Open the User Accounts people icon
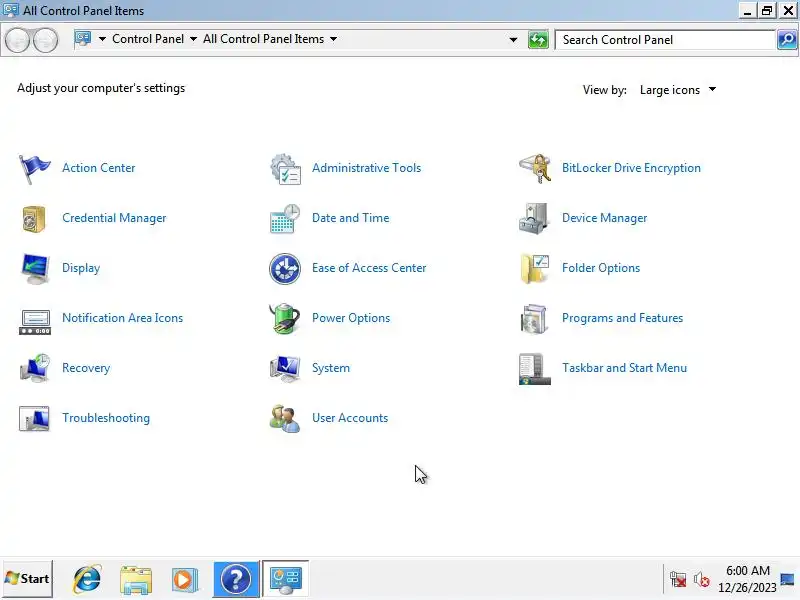The width and height of the screenshot is (800, 600). (x=285, y=418)
